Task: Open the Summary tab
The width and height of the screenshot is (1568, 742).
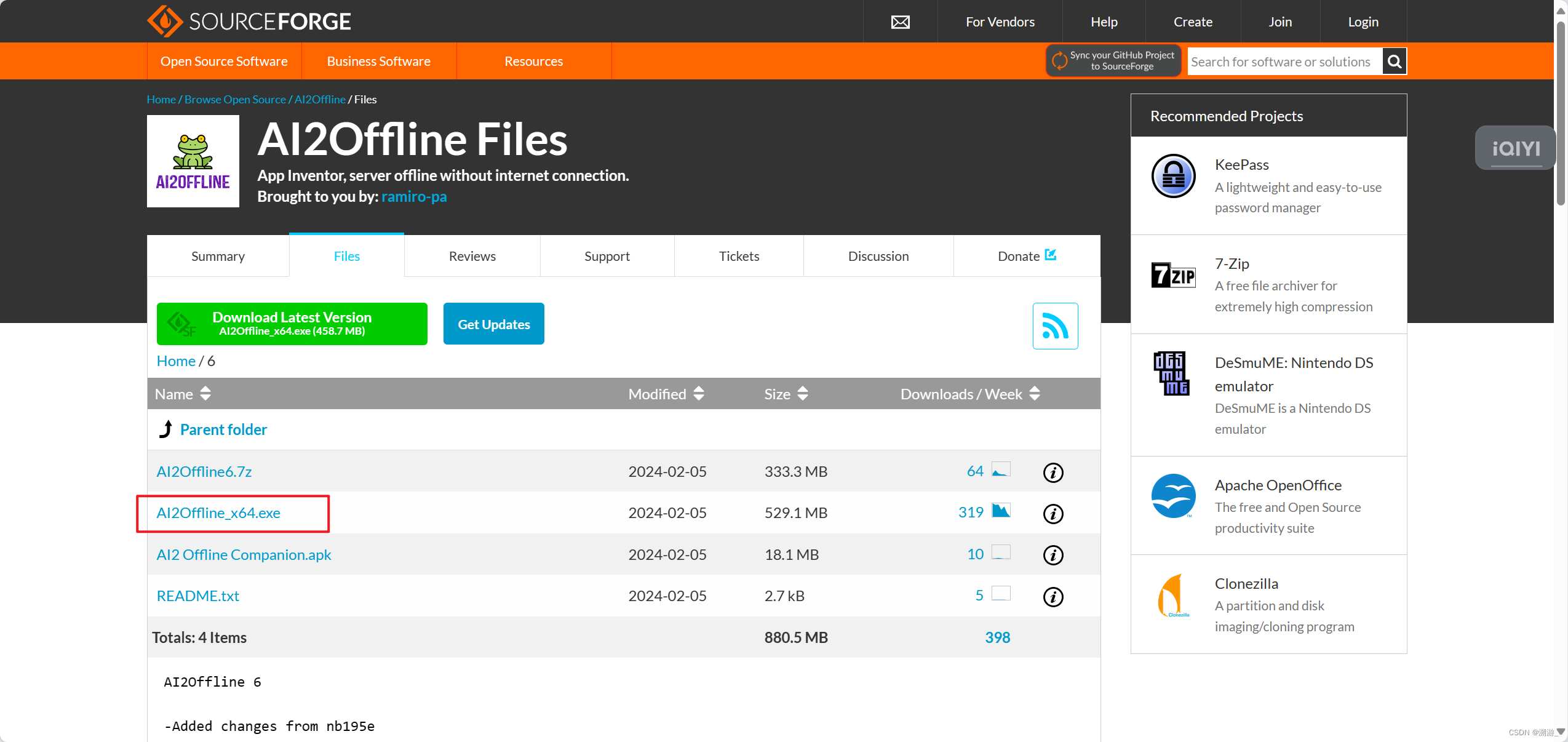Action: (x=218, y=256)
